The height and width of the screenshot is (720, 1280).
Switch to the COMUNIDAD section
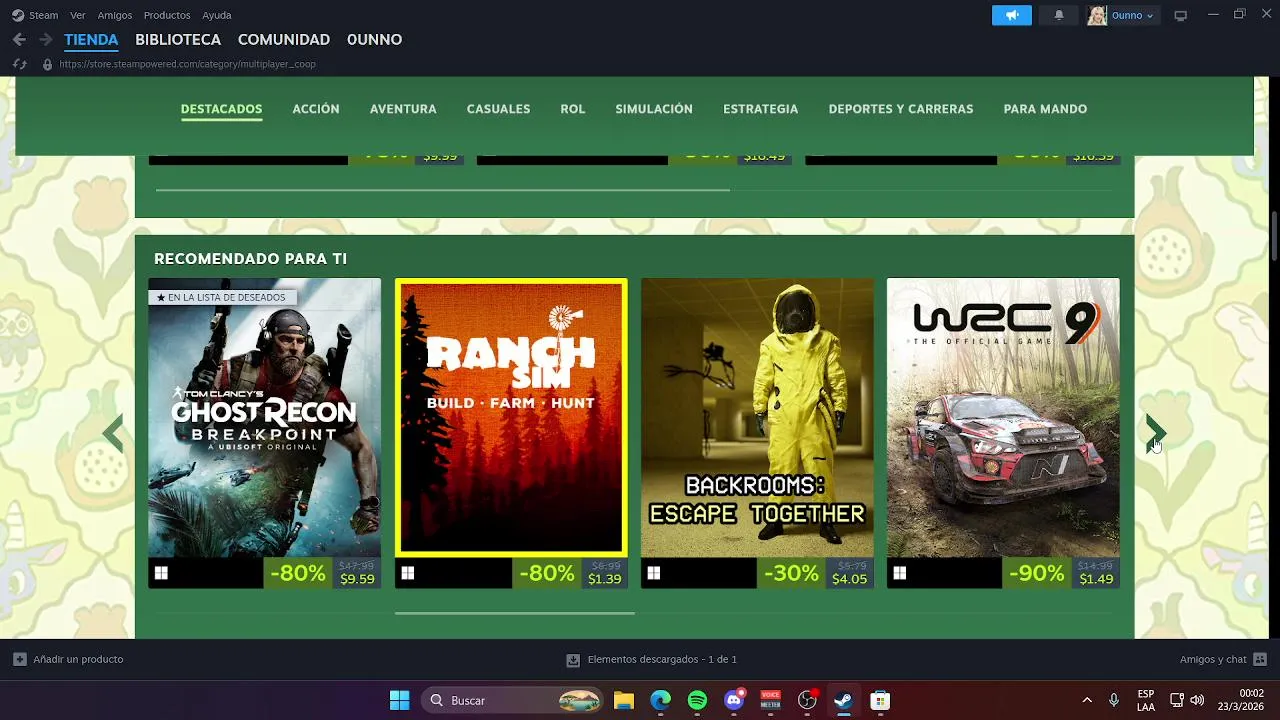pos(284,40)
